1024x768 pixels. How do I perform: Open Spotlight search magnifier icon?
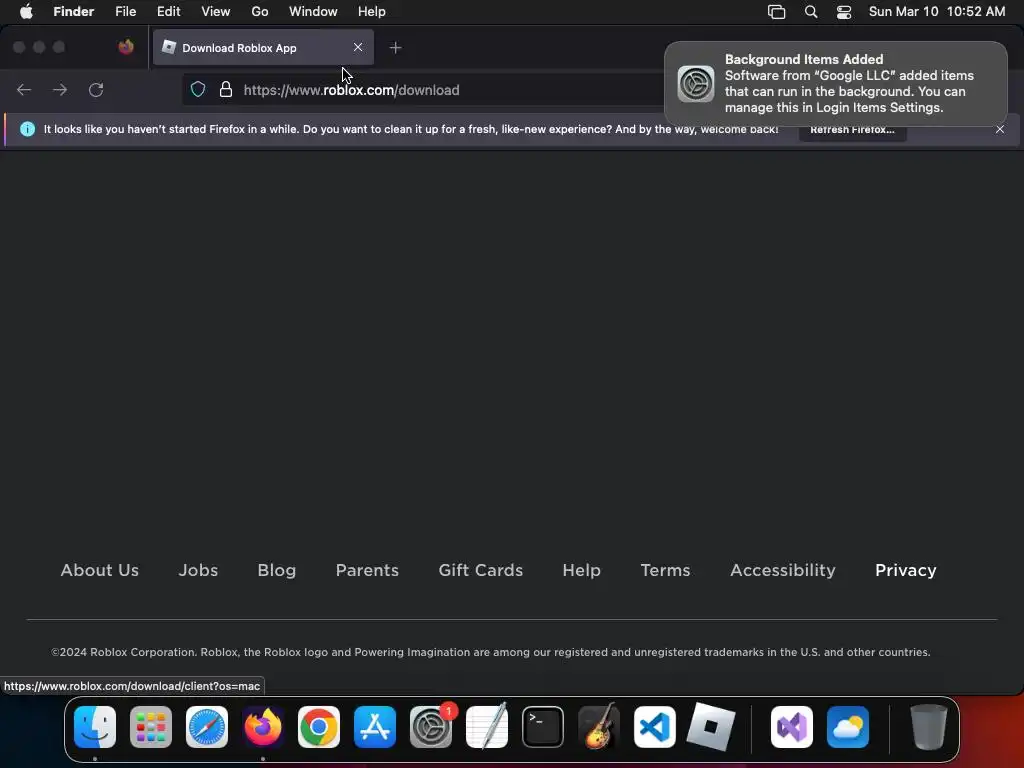coord(810,12)
